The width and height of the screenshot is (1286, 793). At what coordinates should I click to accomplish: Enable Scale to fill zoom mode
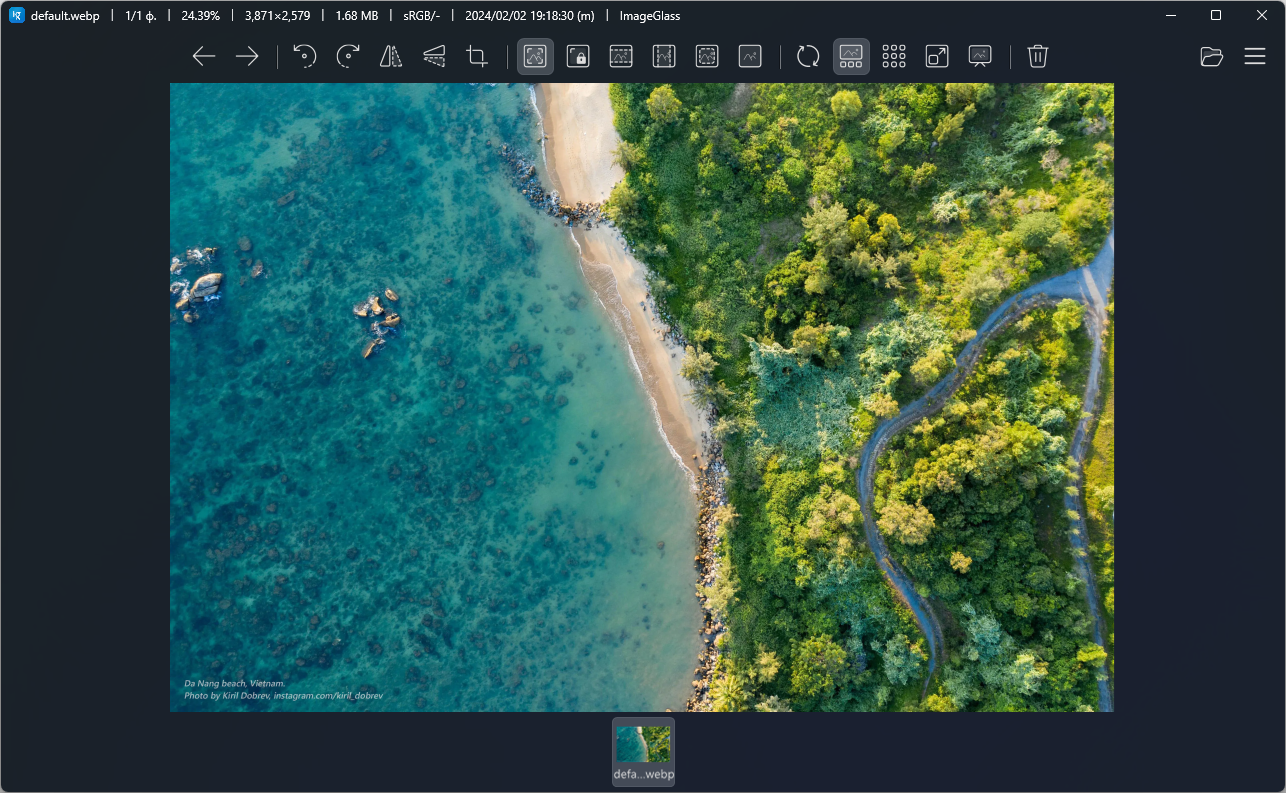pos(750,57)
